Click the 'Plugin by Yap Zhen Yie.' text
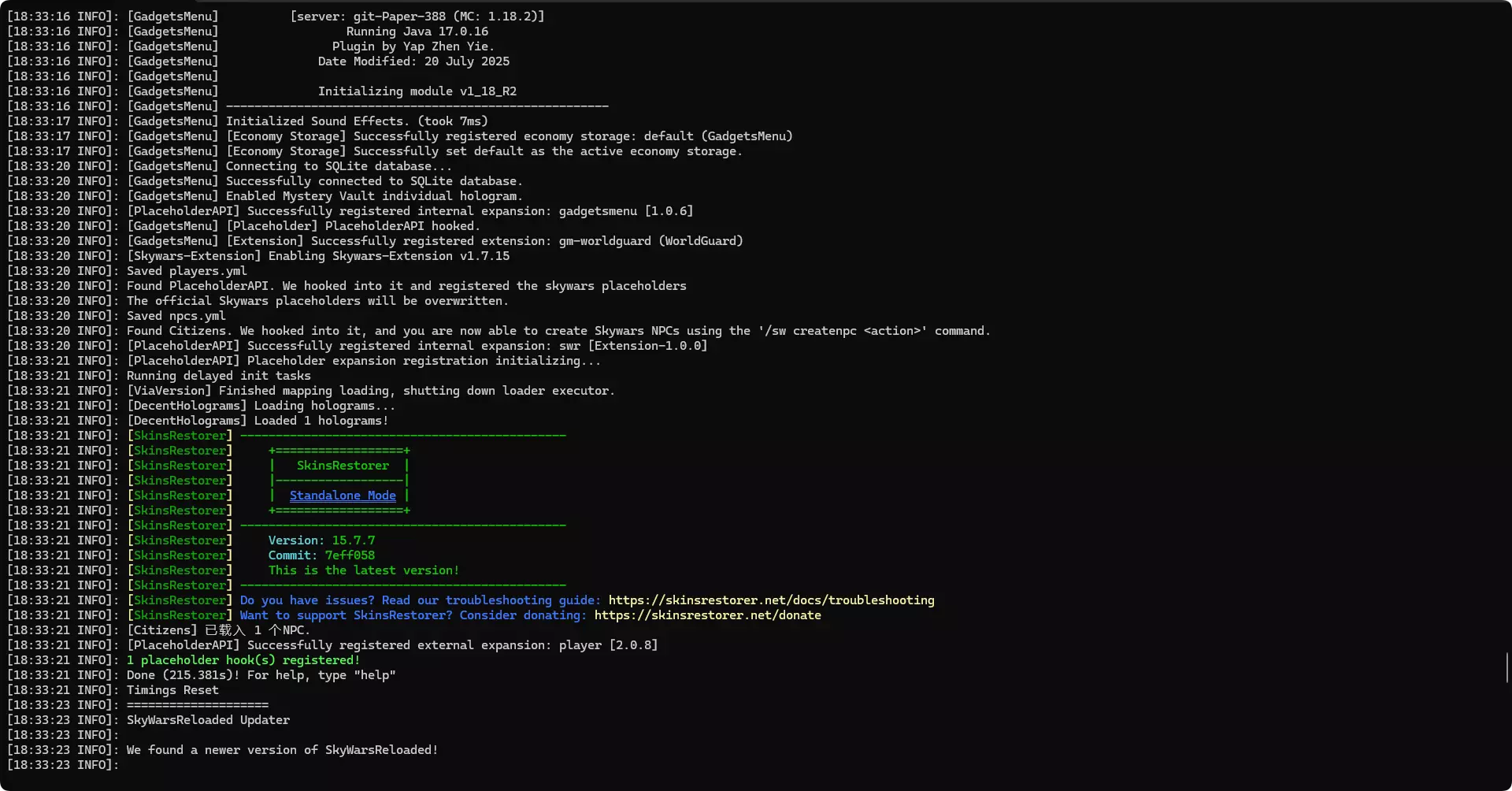This screenshot has width=1512, height=791. [x=413, y=46]
